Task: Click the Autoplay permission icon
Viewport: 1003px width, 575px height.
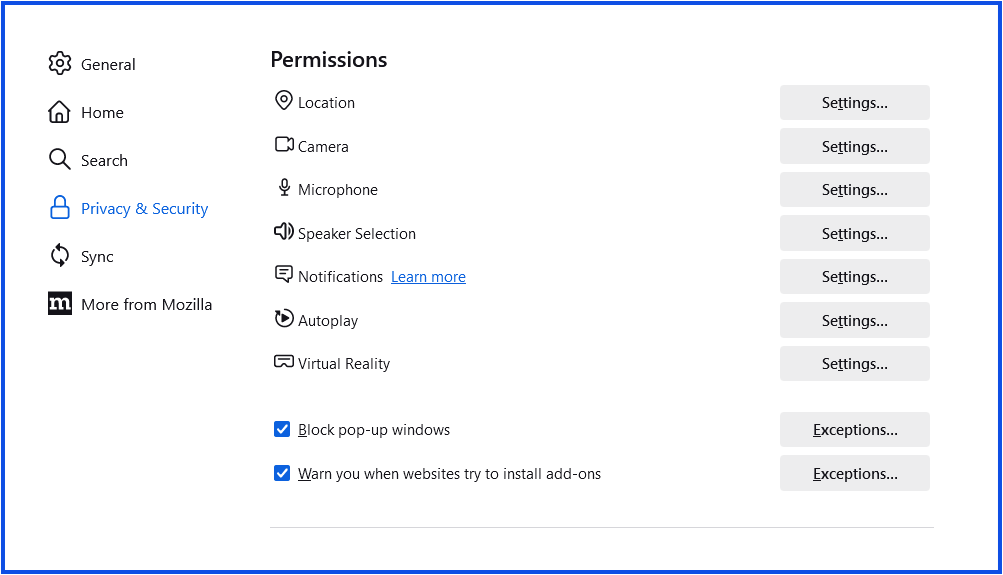Action: click(284, 319)
